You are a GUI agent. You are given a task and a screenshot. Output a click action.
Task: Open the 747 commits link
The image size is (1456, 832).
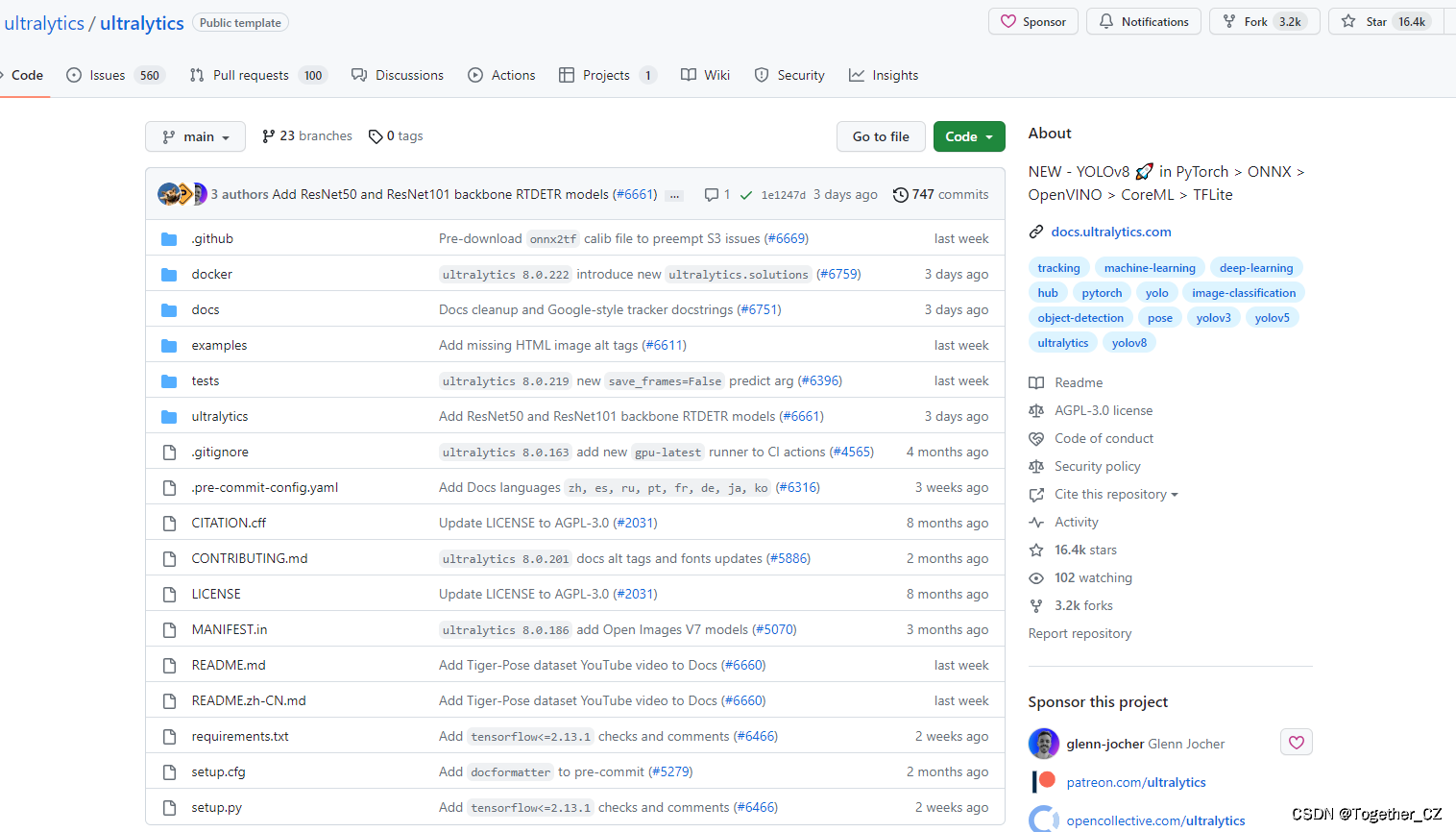(940, 195)
